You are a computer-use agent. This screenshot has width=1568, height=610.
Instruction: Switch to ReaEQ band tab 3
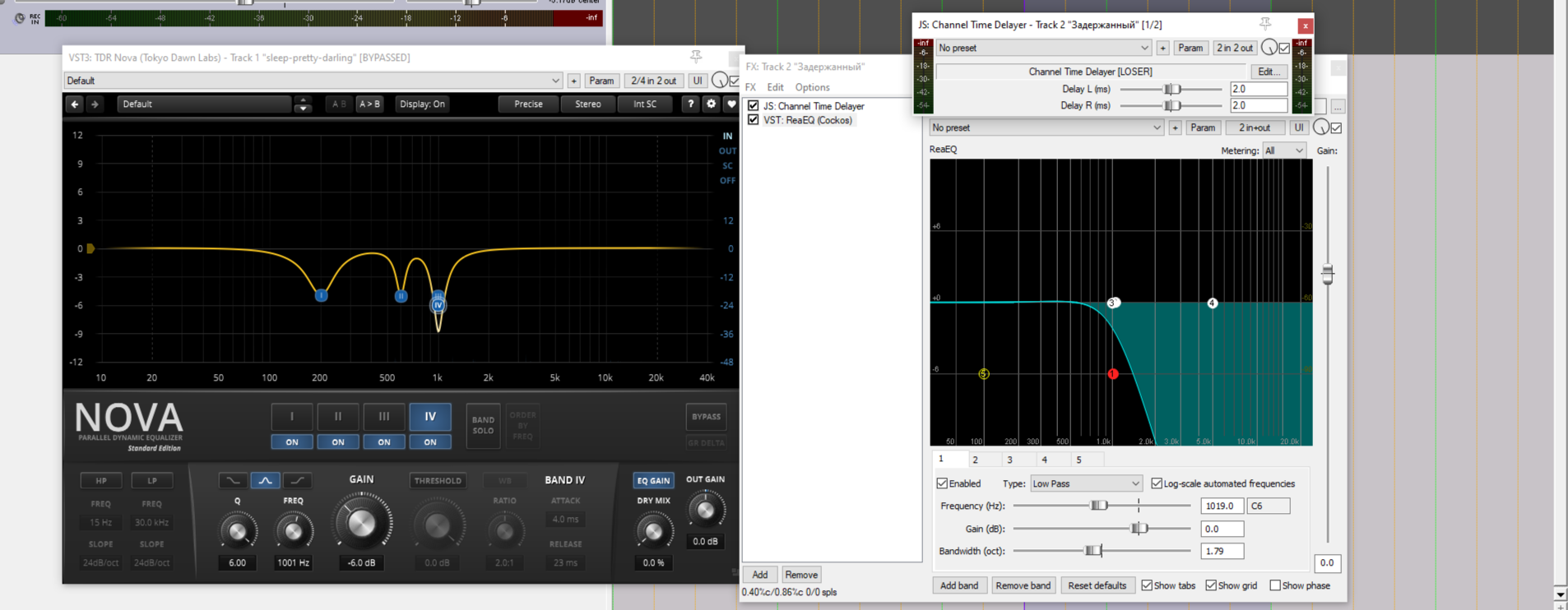pyautogui.click(x=1009, y=460)
